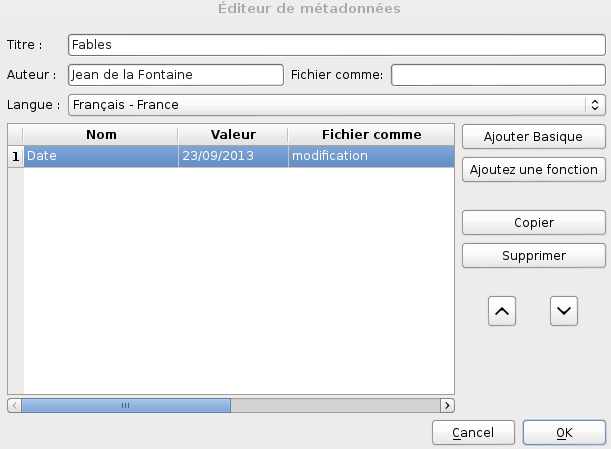Click the scrollbar right arrow
Image resolution: width=611 pixels, height=449 pixels.
click(447, 405)
